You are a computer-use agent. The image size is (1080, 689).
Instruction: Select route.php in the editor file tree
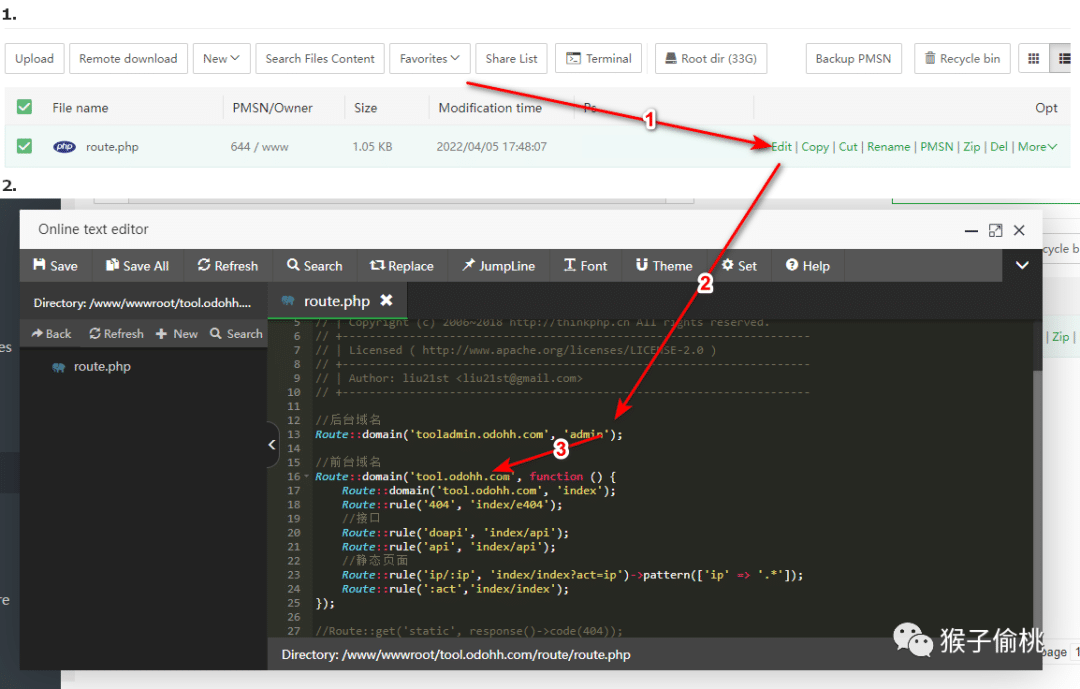point(101,367)
